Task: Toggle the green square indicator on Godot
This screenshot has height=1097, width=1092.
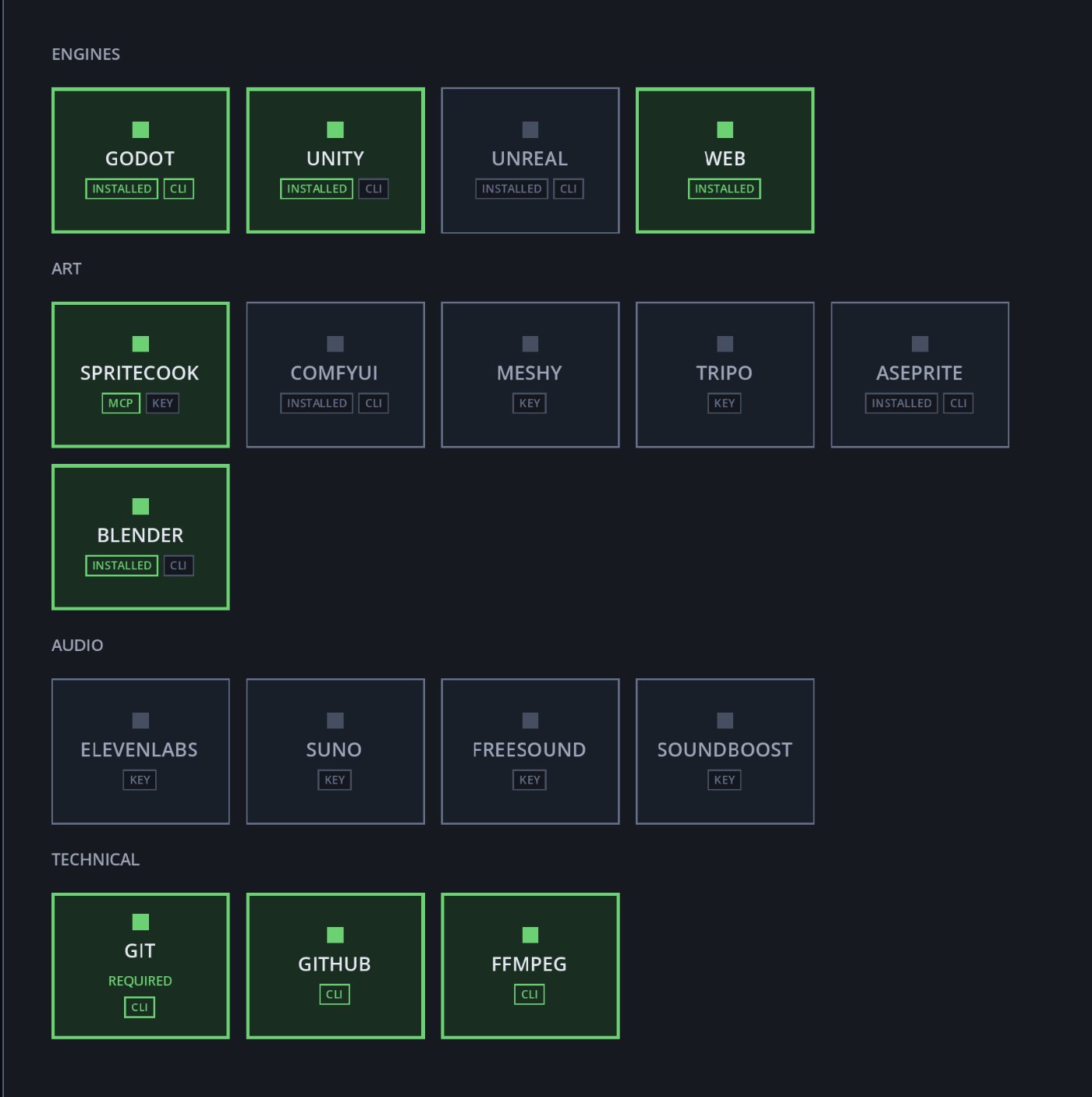Action: coord(140,129)
